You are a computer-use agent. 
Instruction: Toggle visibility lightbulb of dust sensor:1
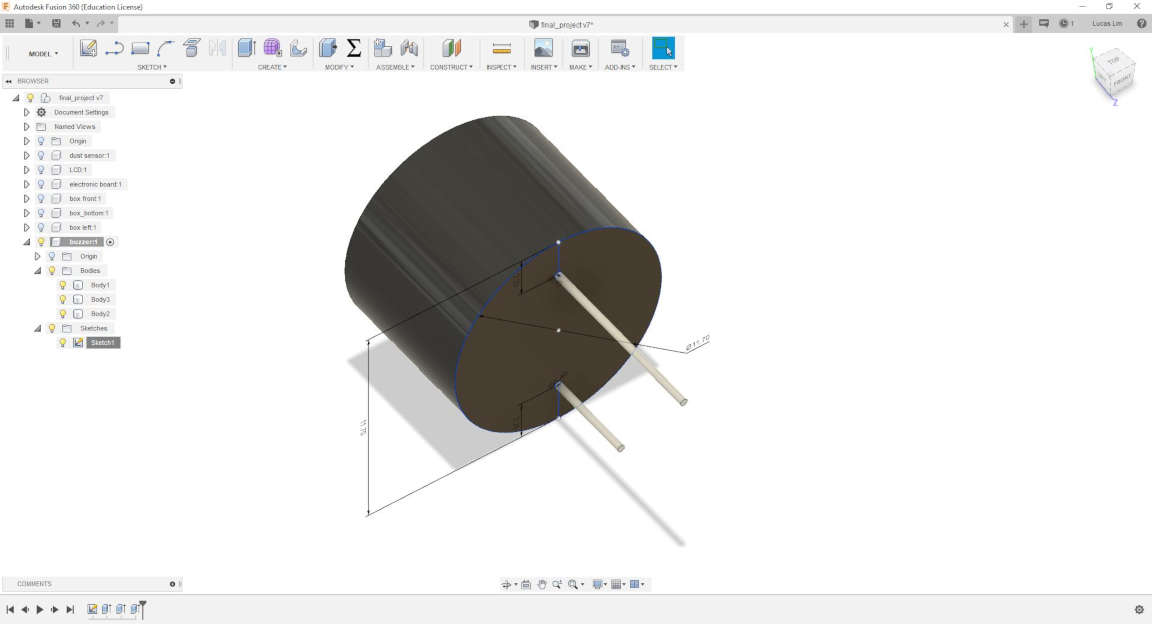[x=41, y=155]
